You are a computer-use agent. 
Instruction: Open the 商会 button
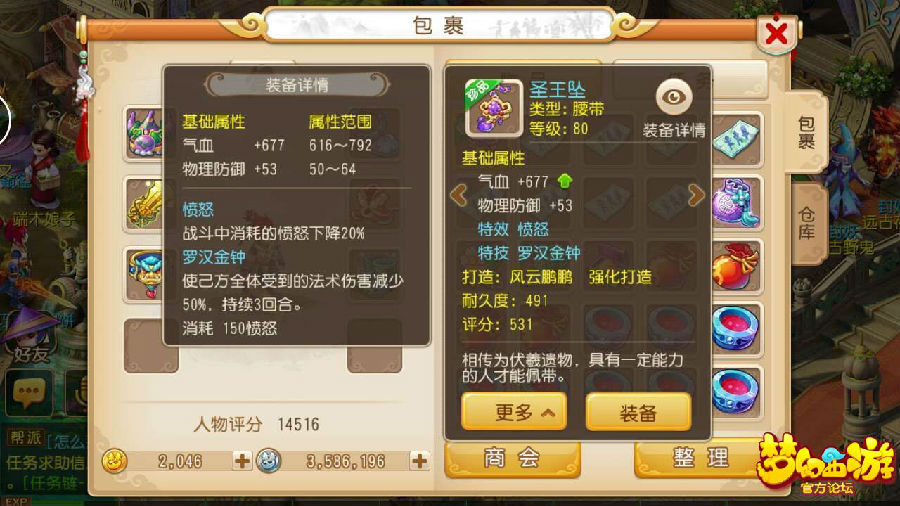pyautogui.click(x=512, y=458)
